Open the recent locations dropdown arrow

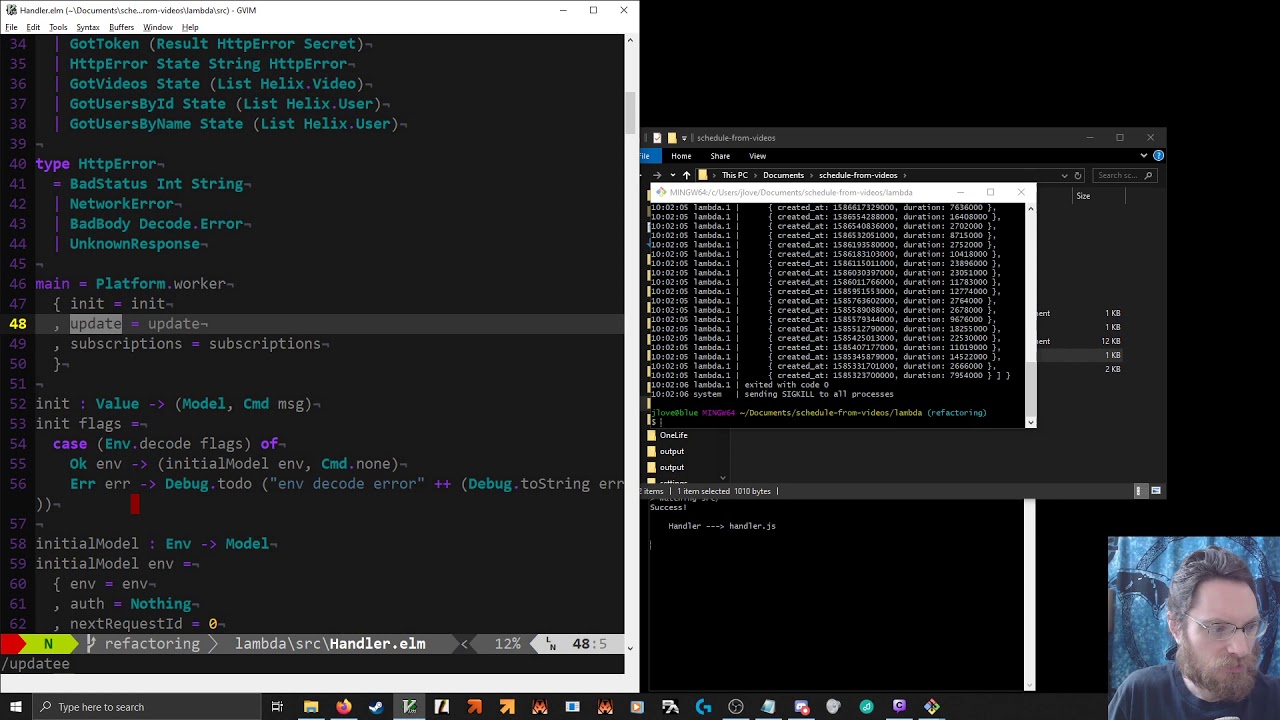click(672, 175)
